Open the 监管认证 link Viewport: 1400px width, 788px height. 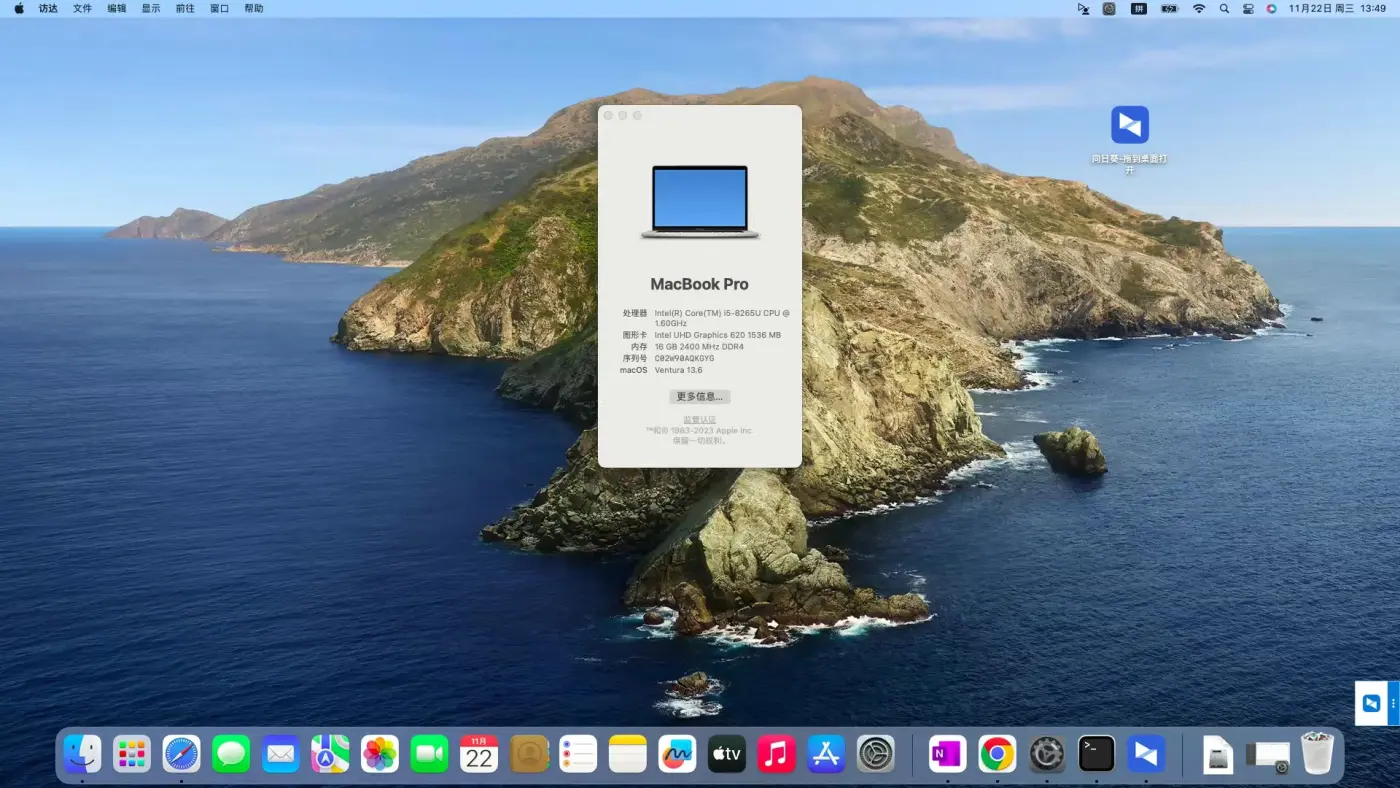pyautogui.click(x=699, y=420)
